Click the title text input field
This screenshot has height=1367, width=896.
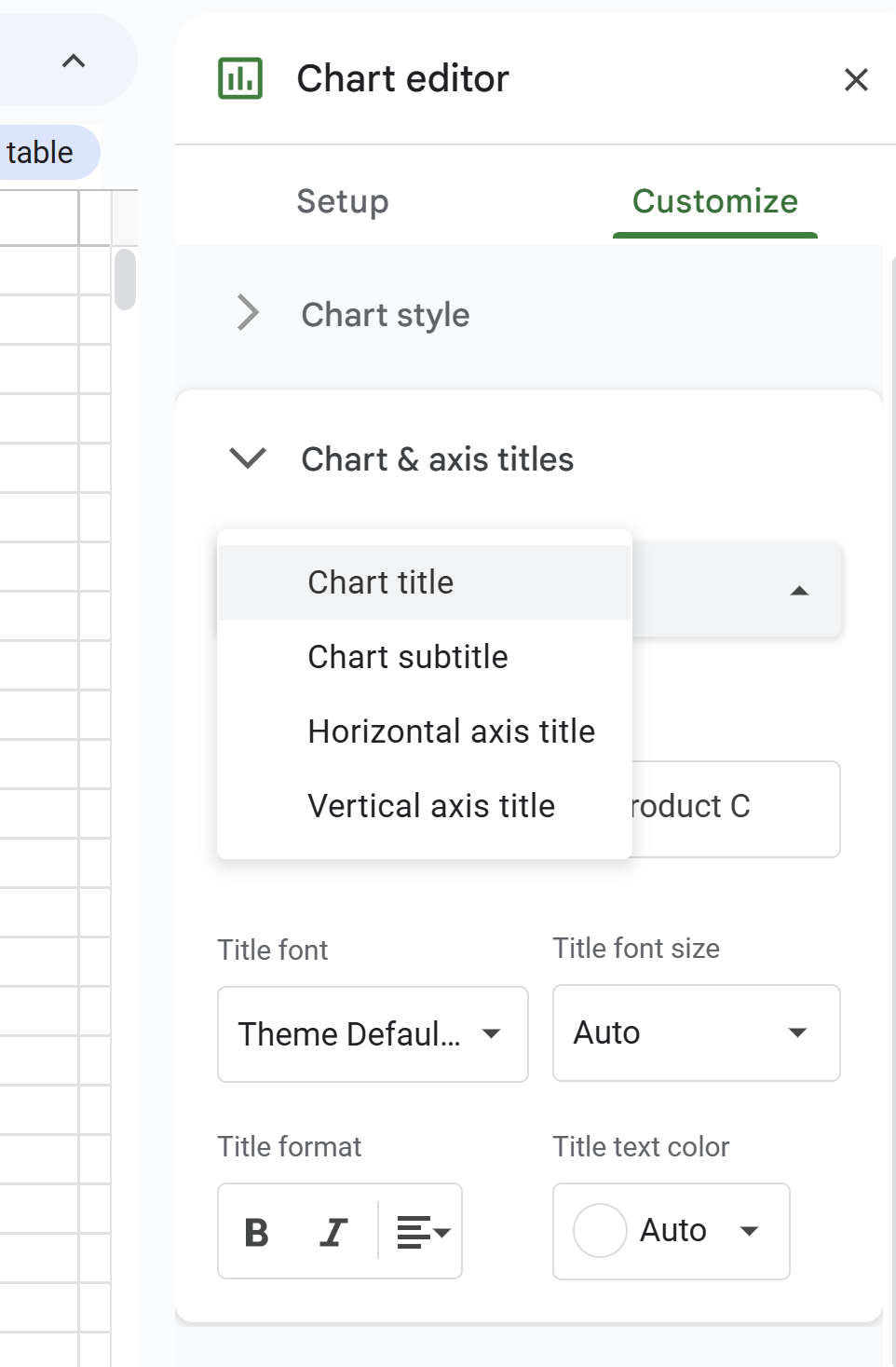pos(736,808)
